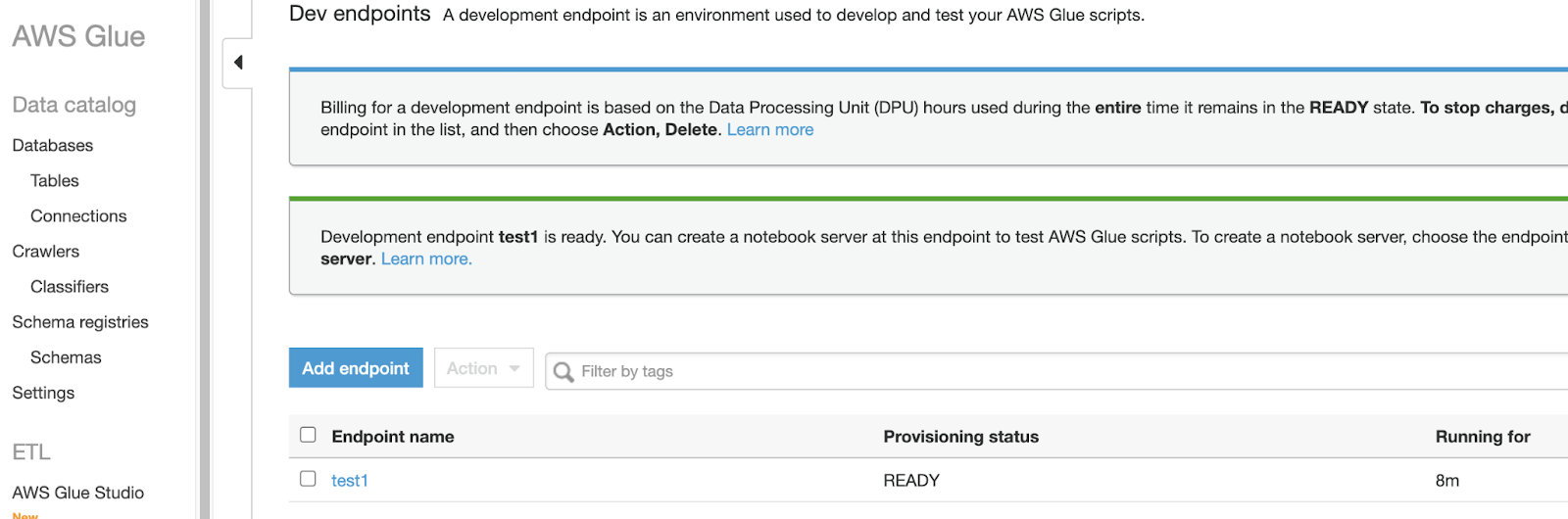Select the test1 endpoint checkbox
Viewport: 1568px width, 519px height.
coord(308,479)
